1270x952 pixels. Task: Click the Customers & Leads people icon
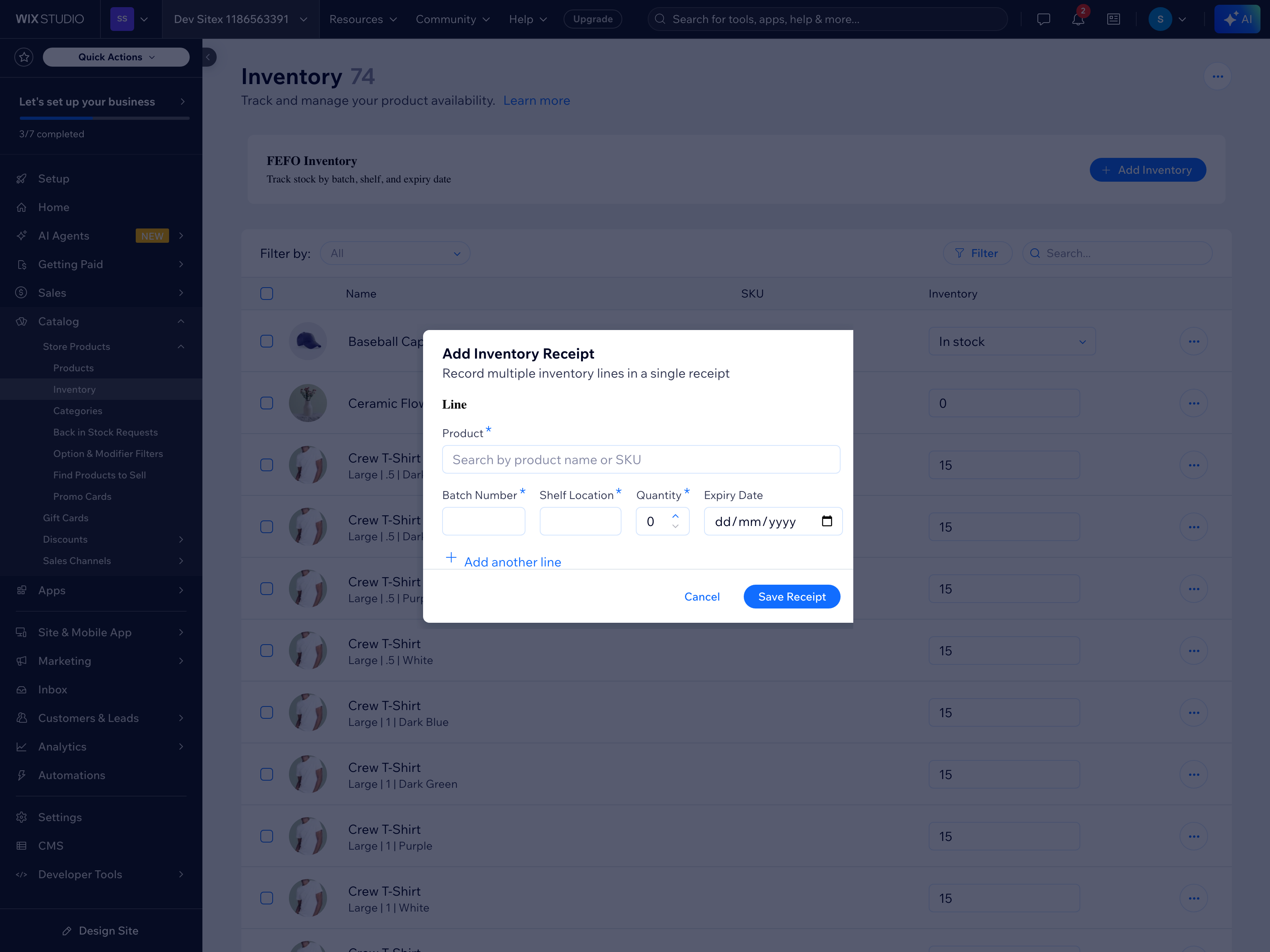(22, 718)
